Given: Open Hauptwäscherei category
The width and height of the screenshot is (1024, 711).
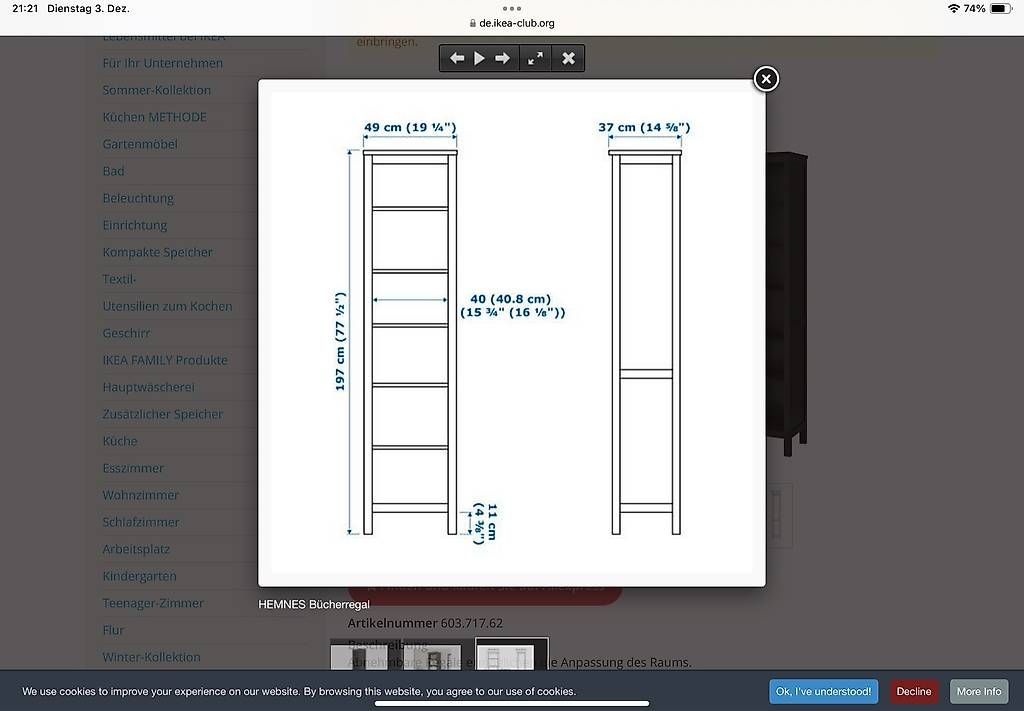Looking at the screenshot, I should point(148,387).
